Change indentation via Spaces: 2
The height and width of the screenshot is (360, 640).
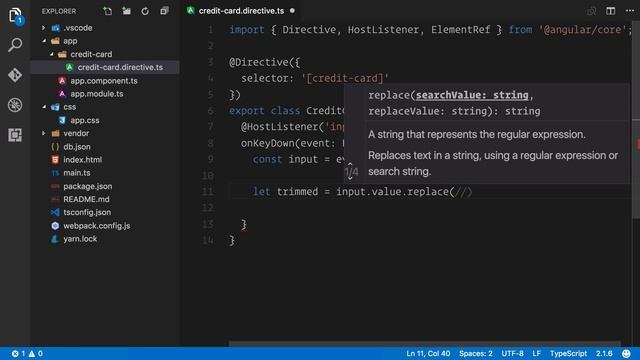click(x=476, y=353)
